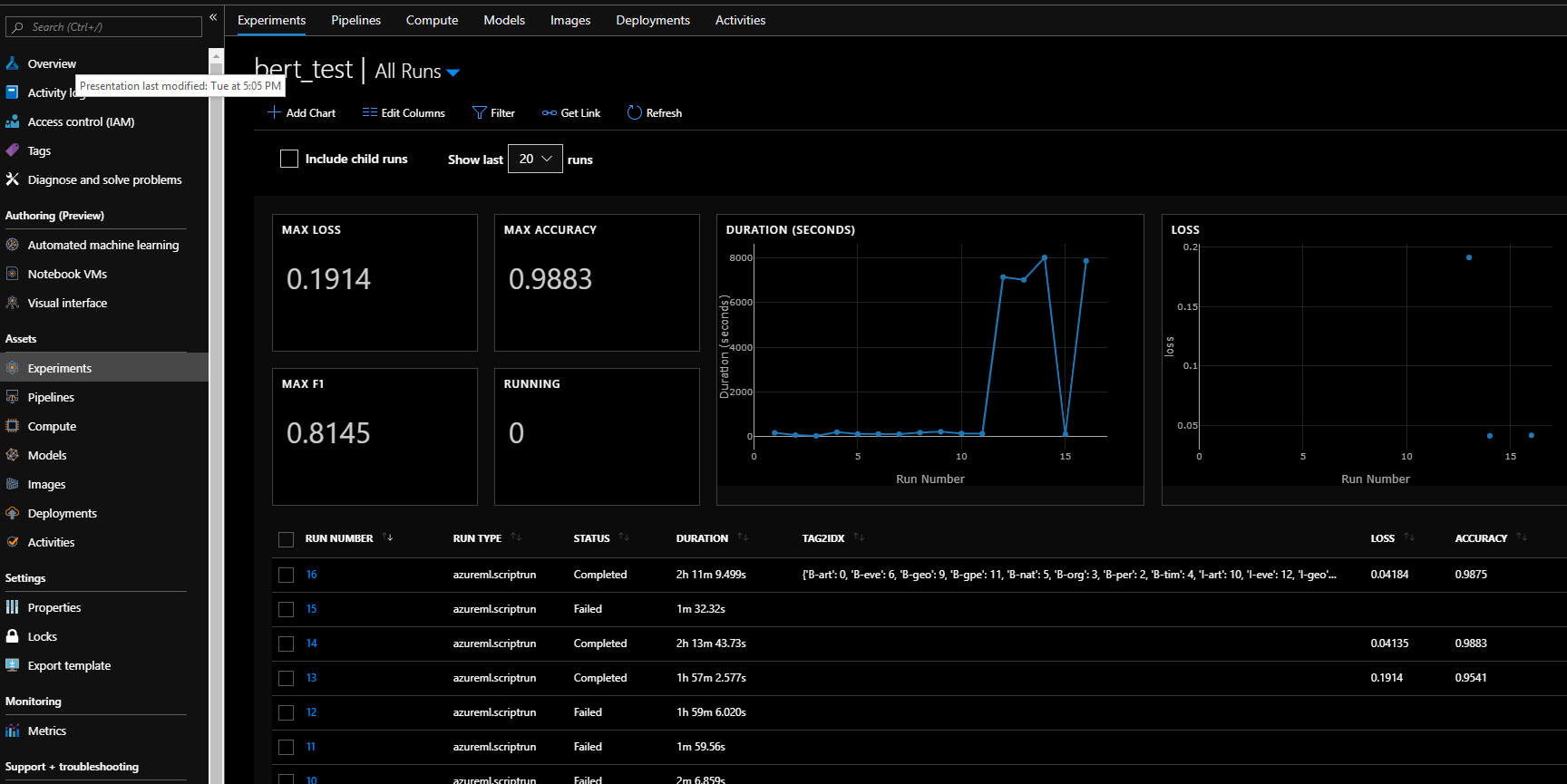This screenshot has height=784, width=1567.
Task: Open Properties under Settings
Action: click(x=54, y=607)
